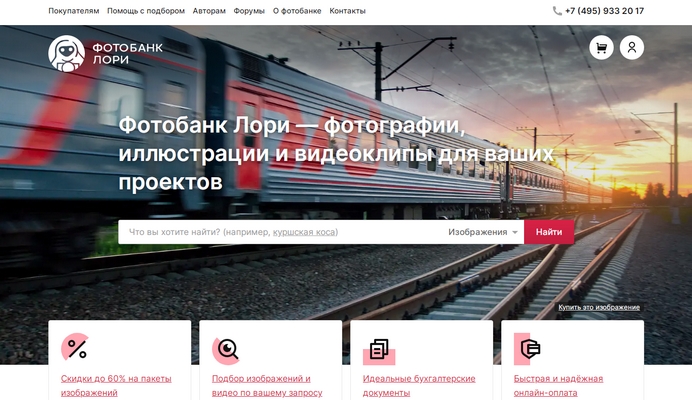Click the secure payment shield icon

(x=528, y=349)
